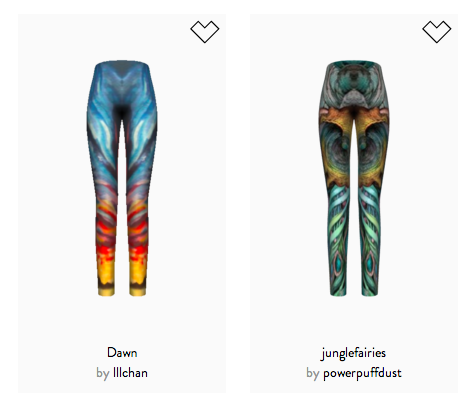Click the 'by' label before powerpuffdust
Image resolution: width=473 pixels, height=404 pixels.
point(313,373)
